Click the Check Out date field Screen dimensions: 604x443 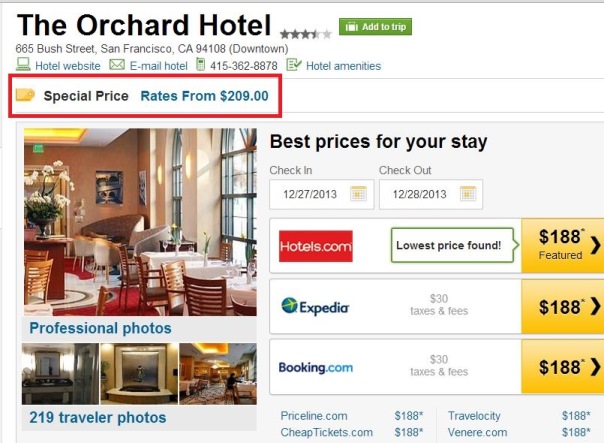[x=431, y=194]
